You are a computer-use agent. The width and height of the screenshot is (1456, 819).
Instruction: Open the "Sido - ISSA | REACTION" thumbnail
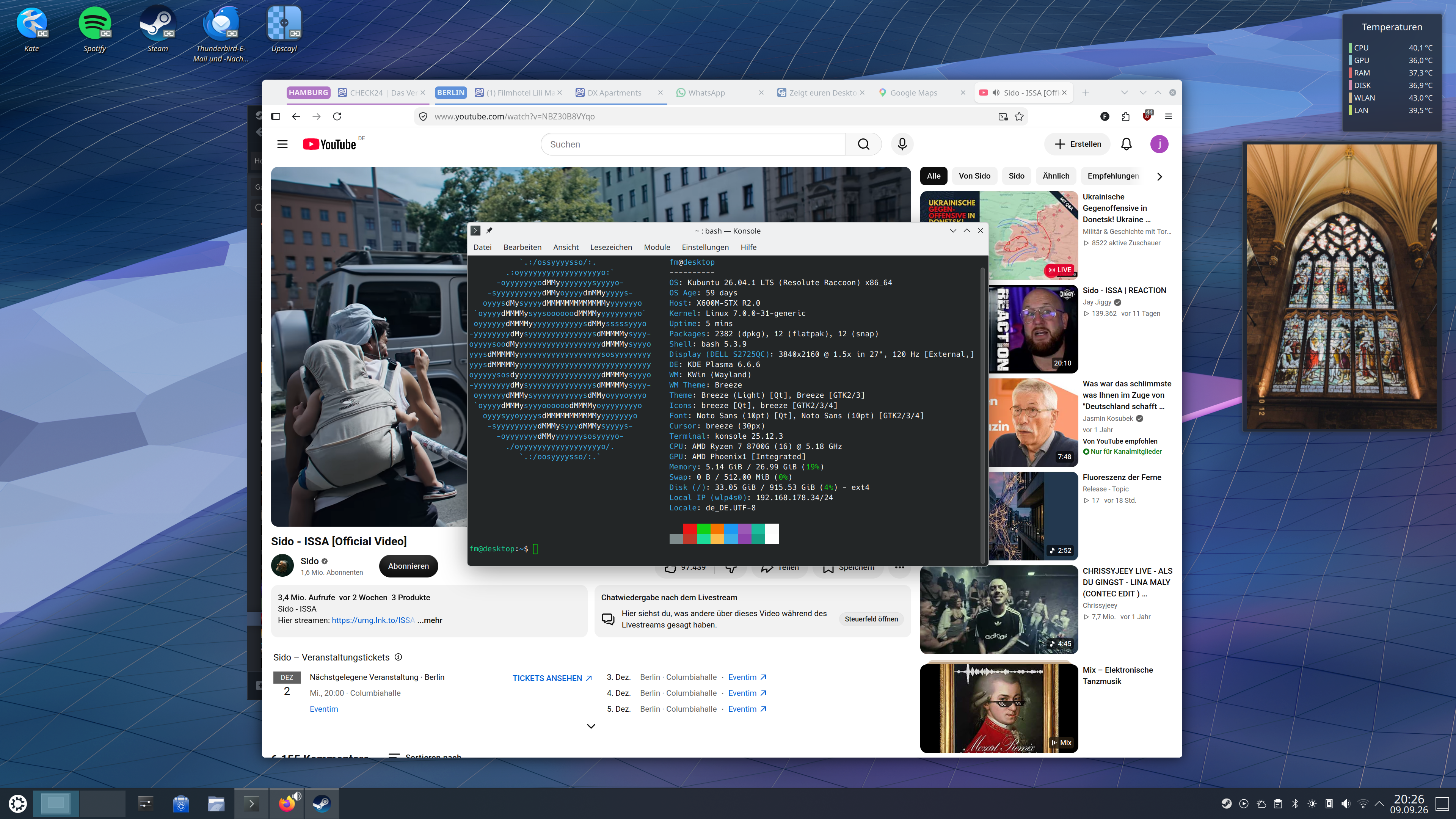[1033, 329]
